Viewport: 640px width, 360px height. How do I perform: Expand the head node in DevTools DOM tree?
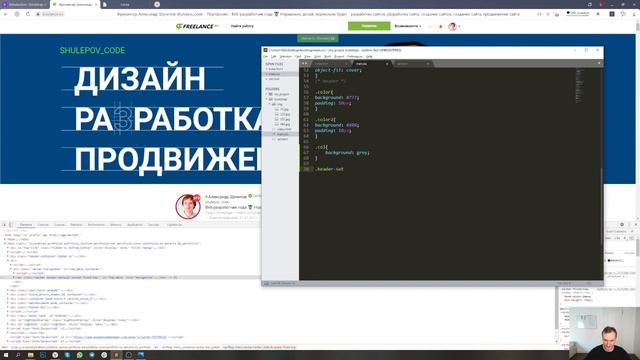(5, 239)
